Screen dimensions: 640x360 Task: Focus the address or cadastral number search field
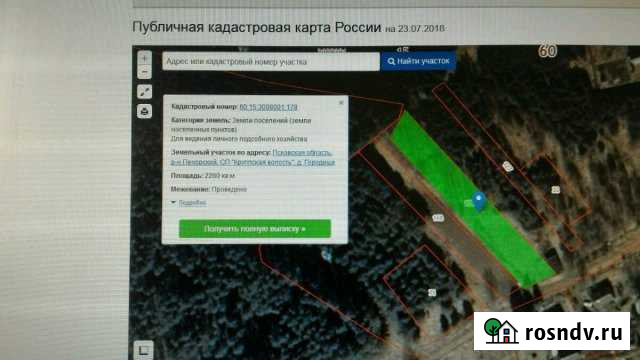pyautogui.click(x=271, y=62)
